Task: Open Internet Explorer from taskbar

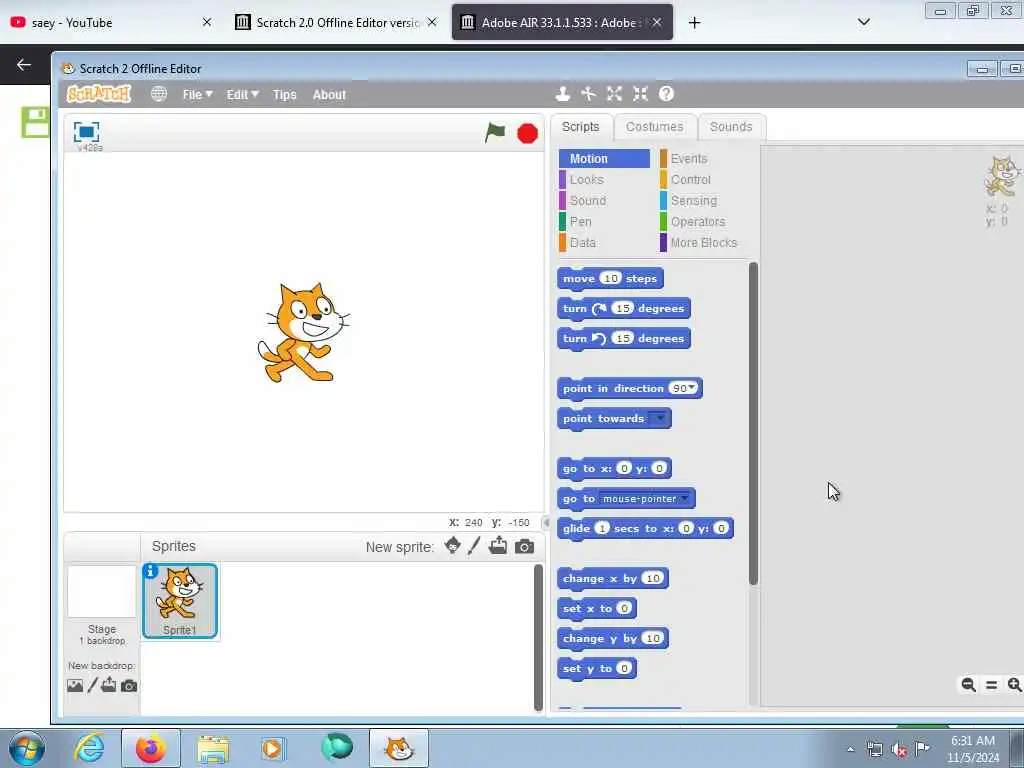Action: [89, 748]
